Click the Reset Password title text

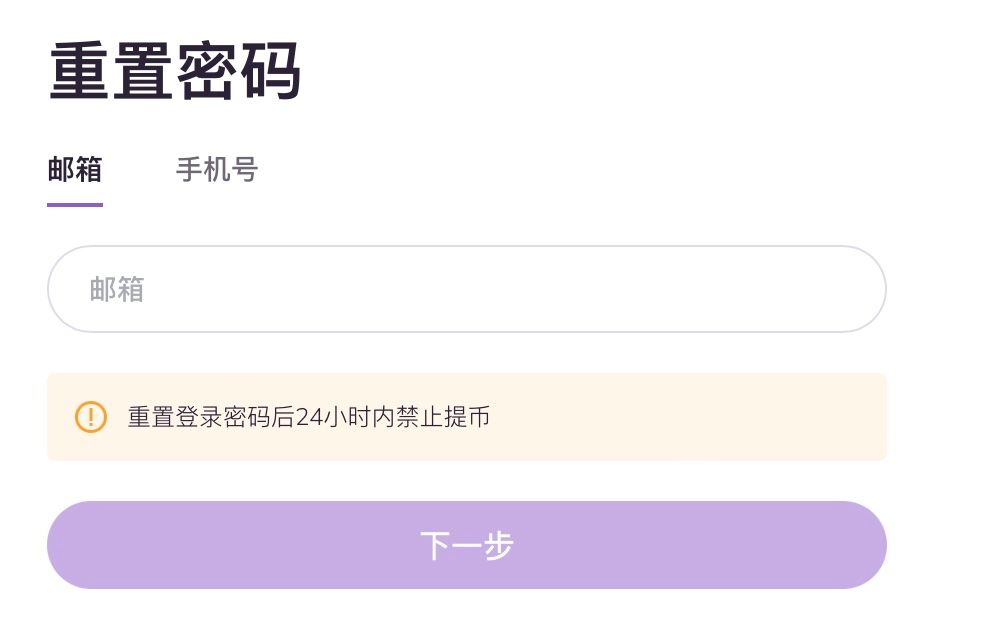point(175,72)
